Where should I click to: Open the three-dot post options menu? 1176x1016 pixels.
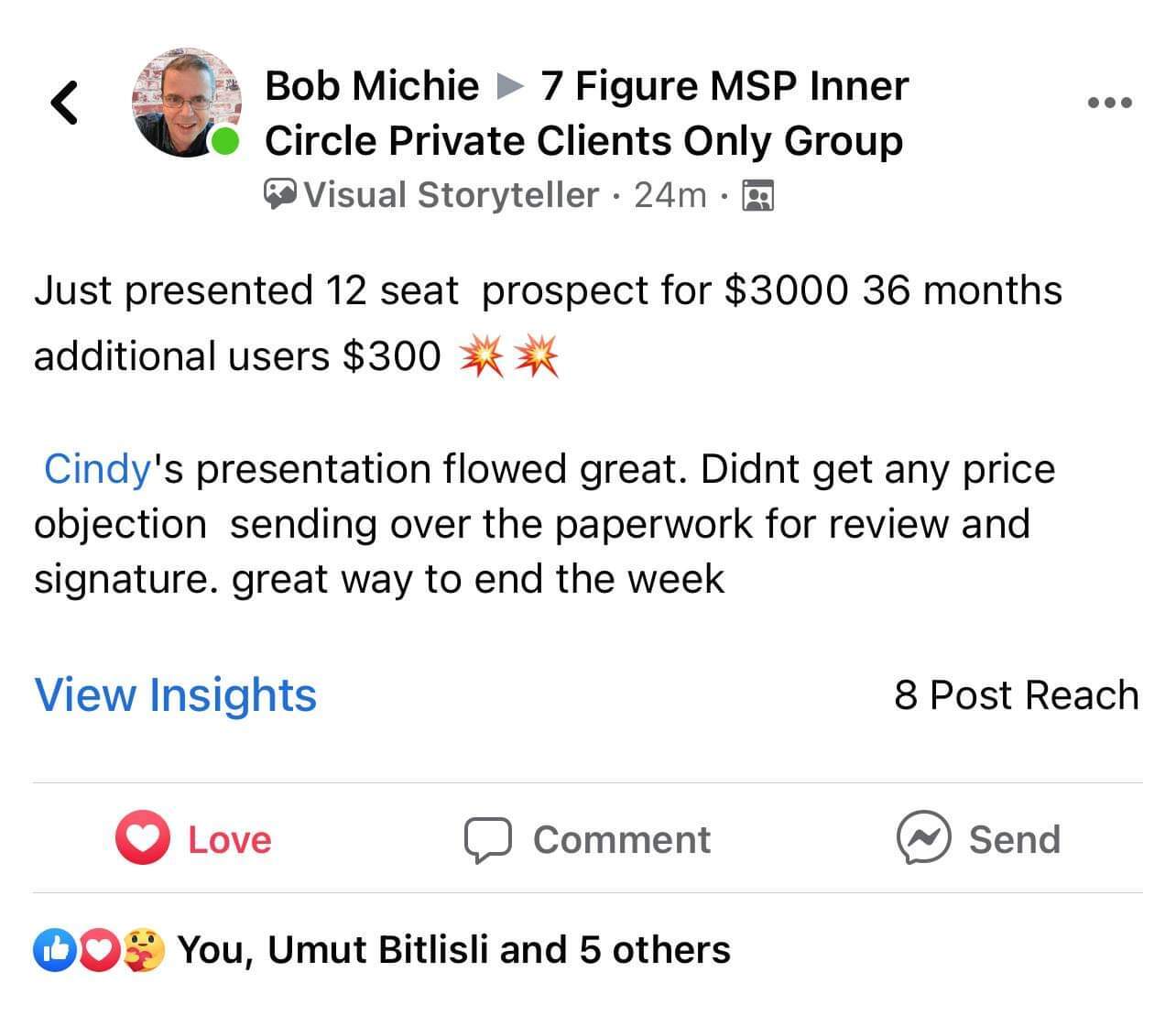click(x=1110, y=103)
